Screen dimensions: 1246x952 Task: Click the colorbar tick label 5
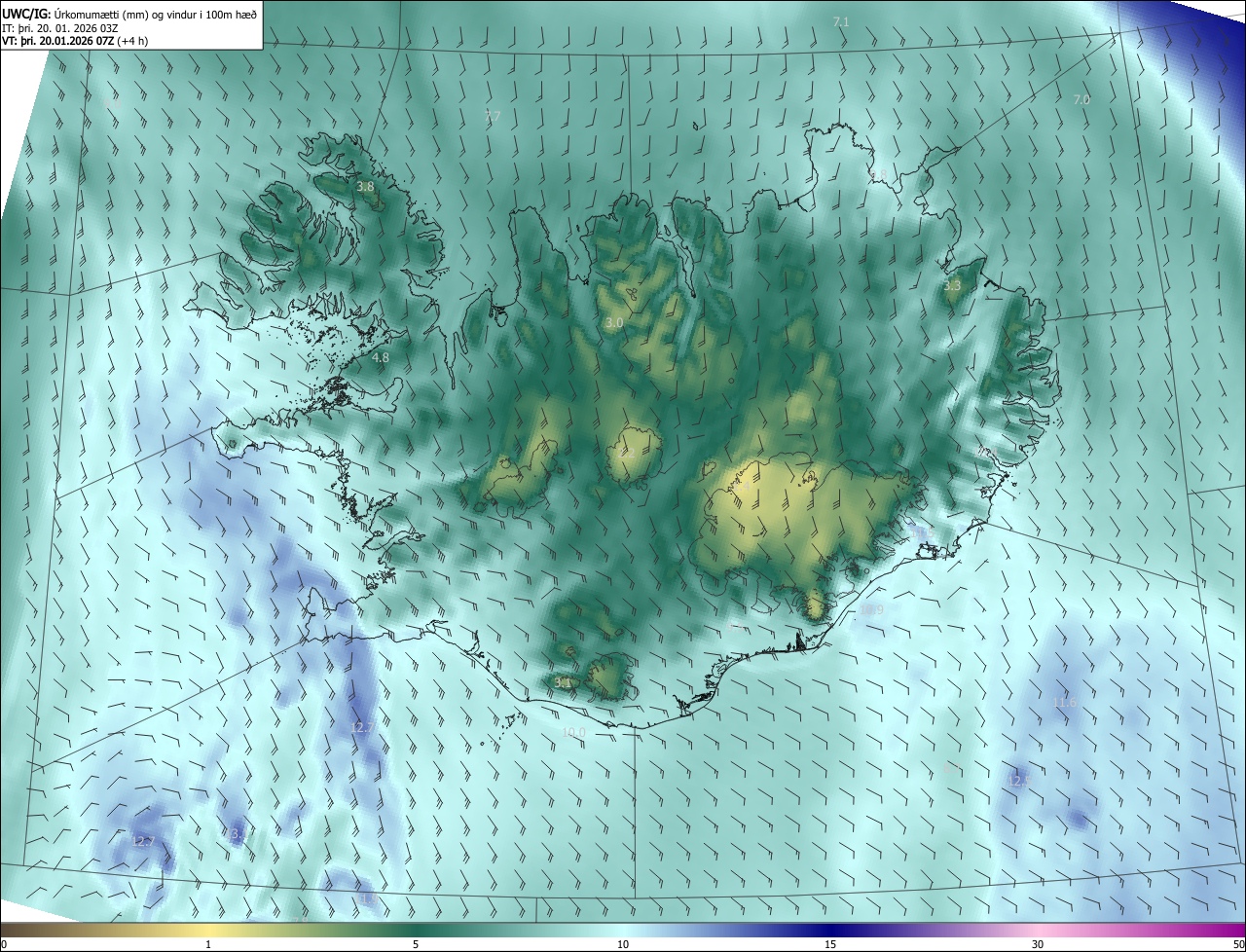click(x=416, y=944)
